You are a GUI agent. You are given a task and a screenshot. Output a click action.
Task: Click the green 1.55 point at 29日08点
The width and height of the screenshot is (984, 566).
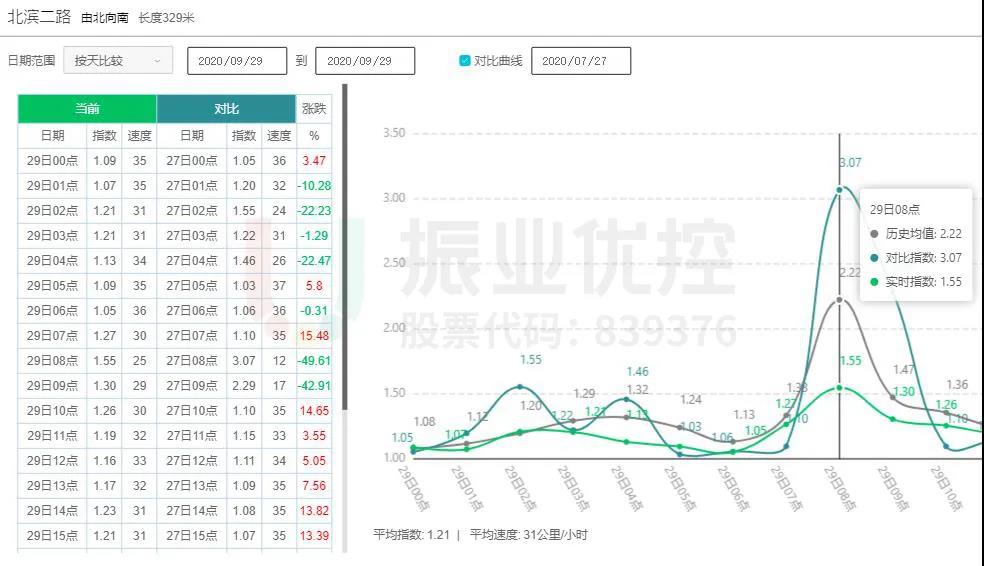pyautogui.click(x=839, y=387)
